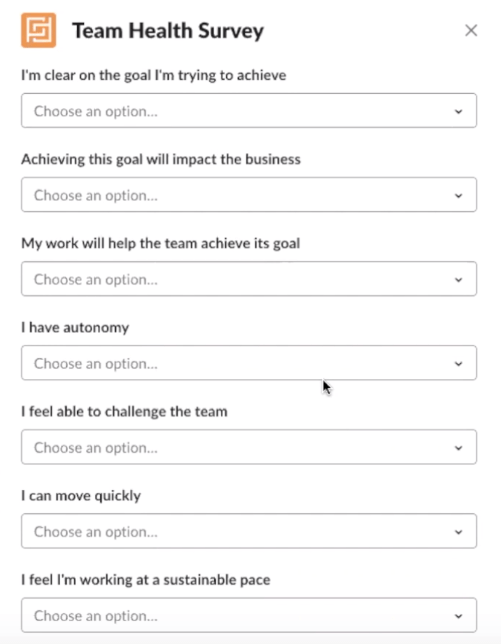
Task: Click the chevron arrow in the autonomy select box
Action: 458,364
